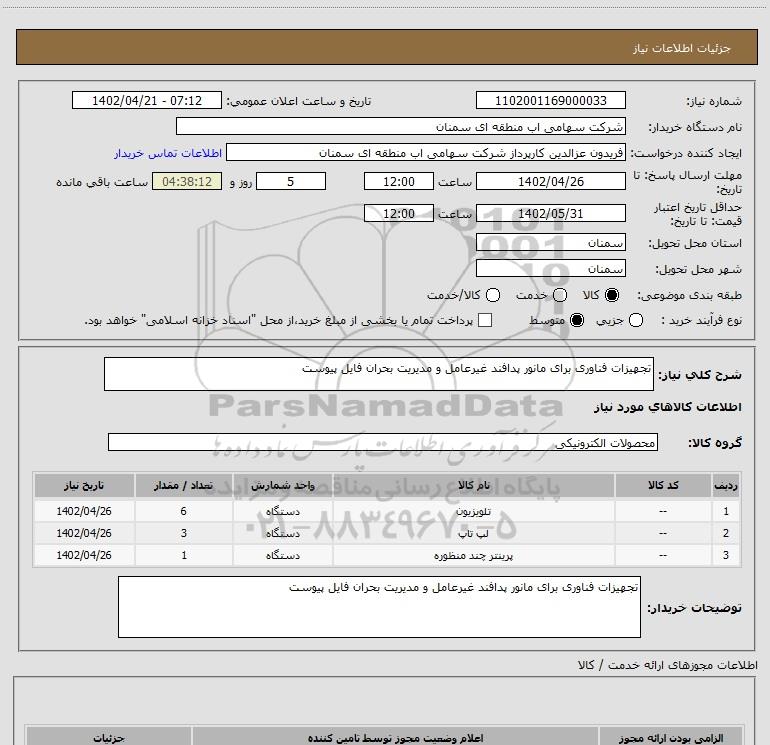
Task: Click the تلویزیون item name cell
Action: [x=473, y=511]
